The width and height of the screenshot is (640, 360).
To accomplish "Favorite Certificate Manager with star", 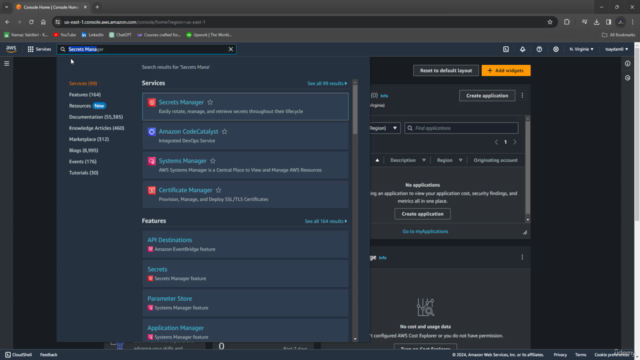I will click(218, 190).
